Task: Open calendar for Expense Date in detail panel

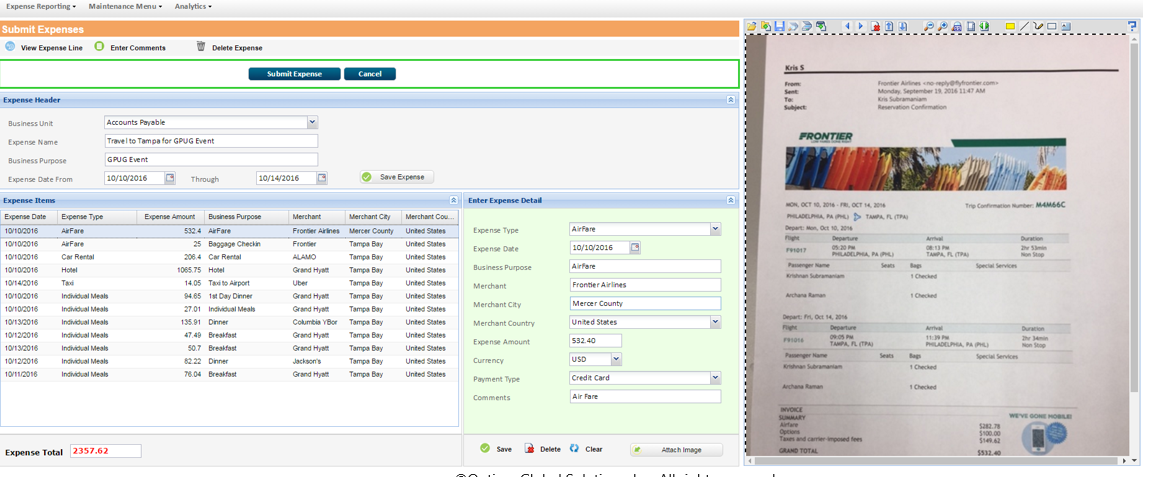Action: pos(634,247)
